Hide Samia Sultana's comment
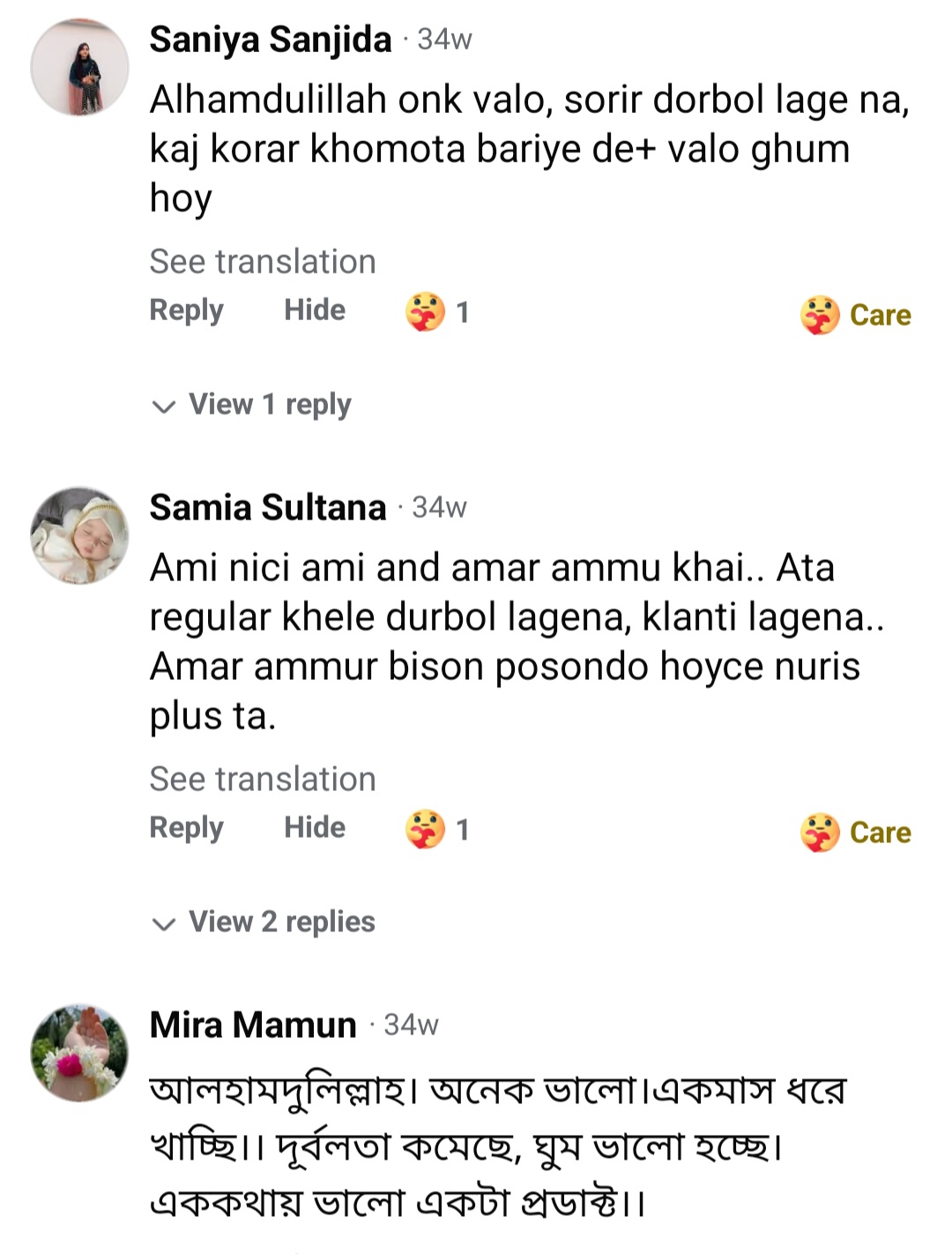952x1254 pixels. [315, 828]
